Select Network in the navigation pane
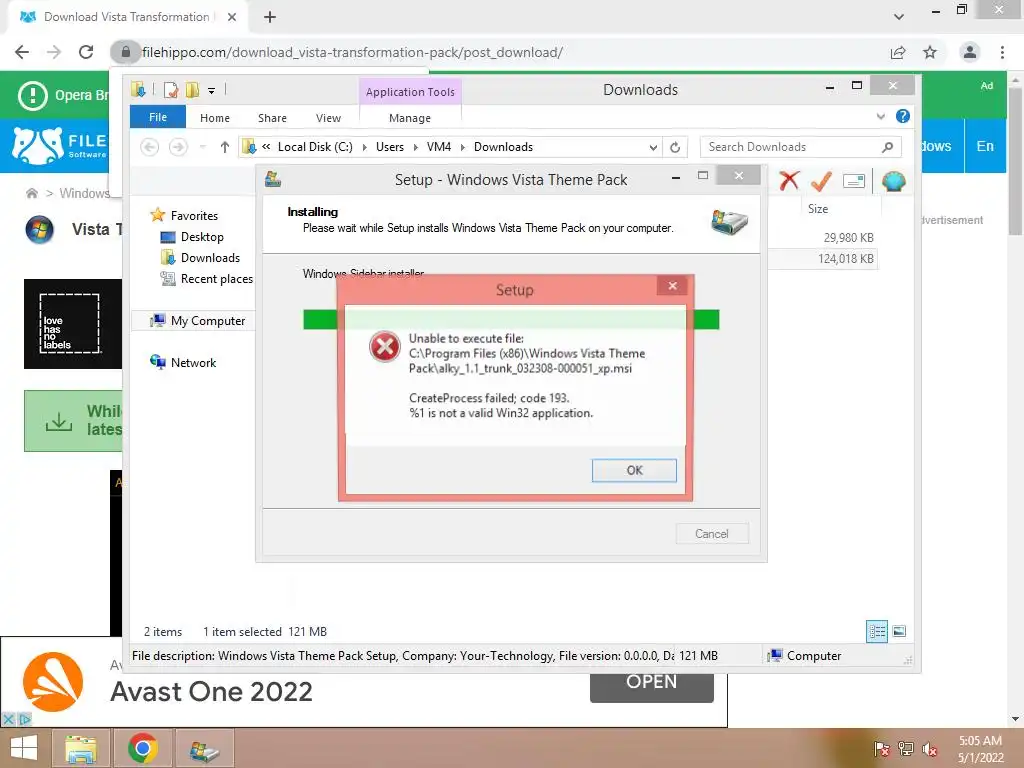This screenshot has width=1024, height=768. click(193, 362)
